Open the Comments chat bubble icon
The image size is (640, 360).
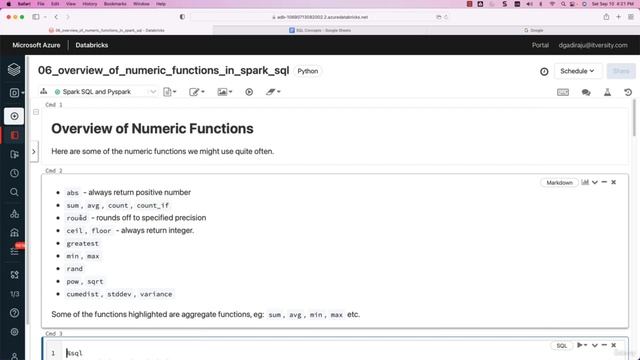pyautogui.click(x=586, y=92)
